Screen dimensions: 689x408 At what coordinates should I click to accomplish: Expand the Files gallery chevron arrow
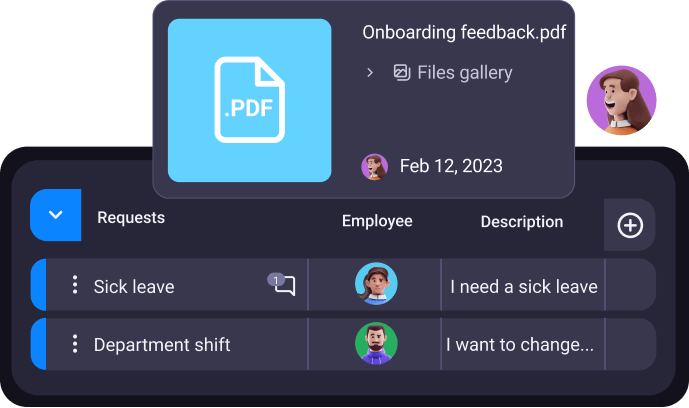pos(370,72)
